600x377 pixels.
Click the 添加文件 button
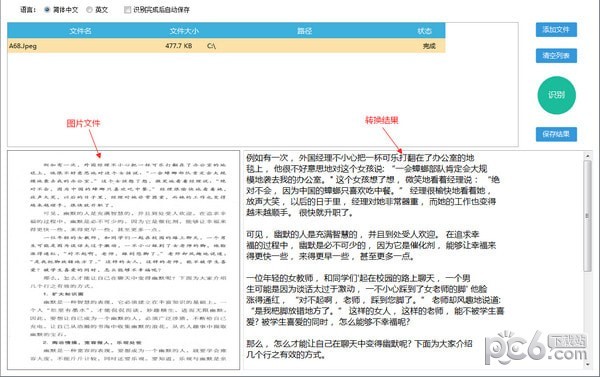[556, 29]
